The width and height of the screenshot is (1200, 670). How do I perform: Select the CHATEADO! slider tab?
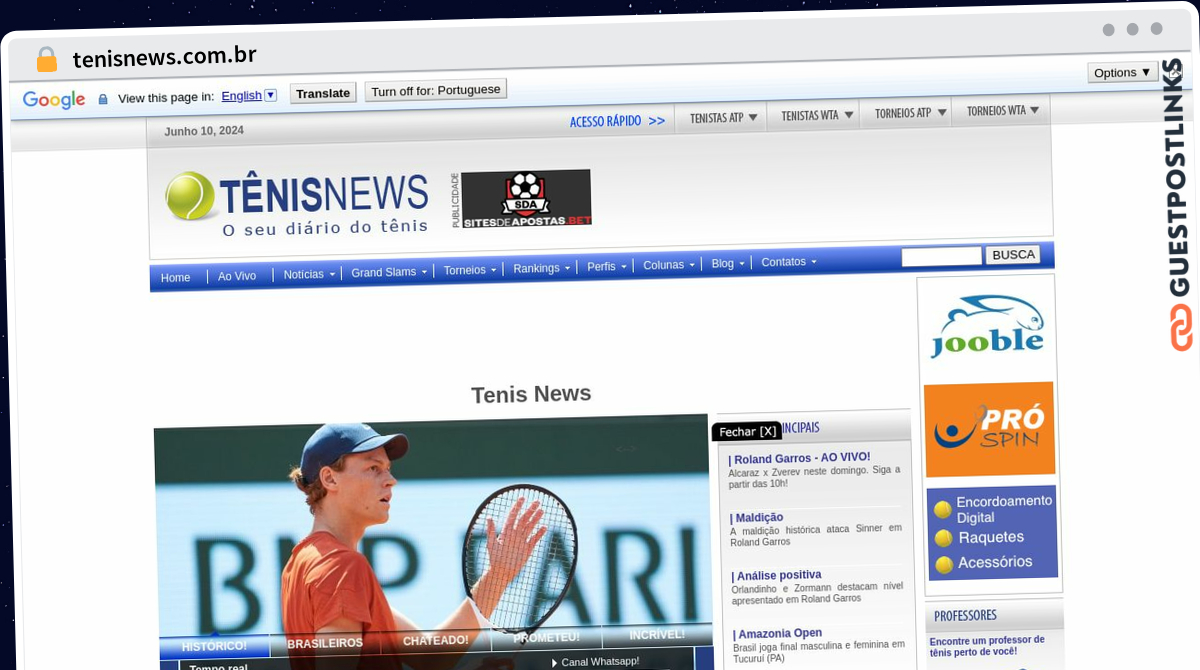[x=435, y=640]
